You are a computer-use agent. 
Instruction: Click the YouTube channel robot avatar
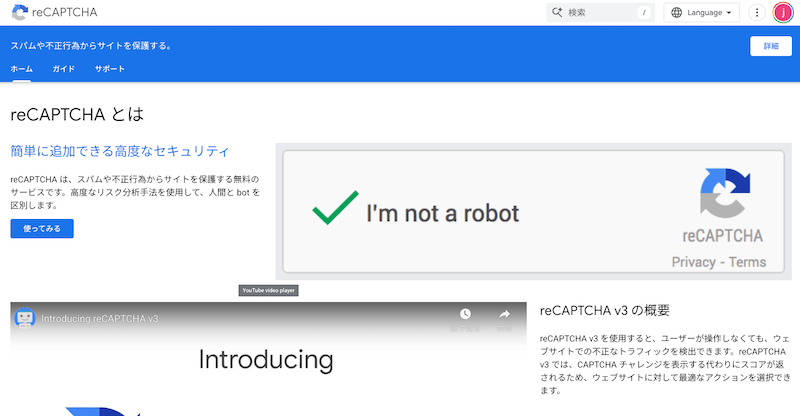[x=24, y=318]
